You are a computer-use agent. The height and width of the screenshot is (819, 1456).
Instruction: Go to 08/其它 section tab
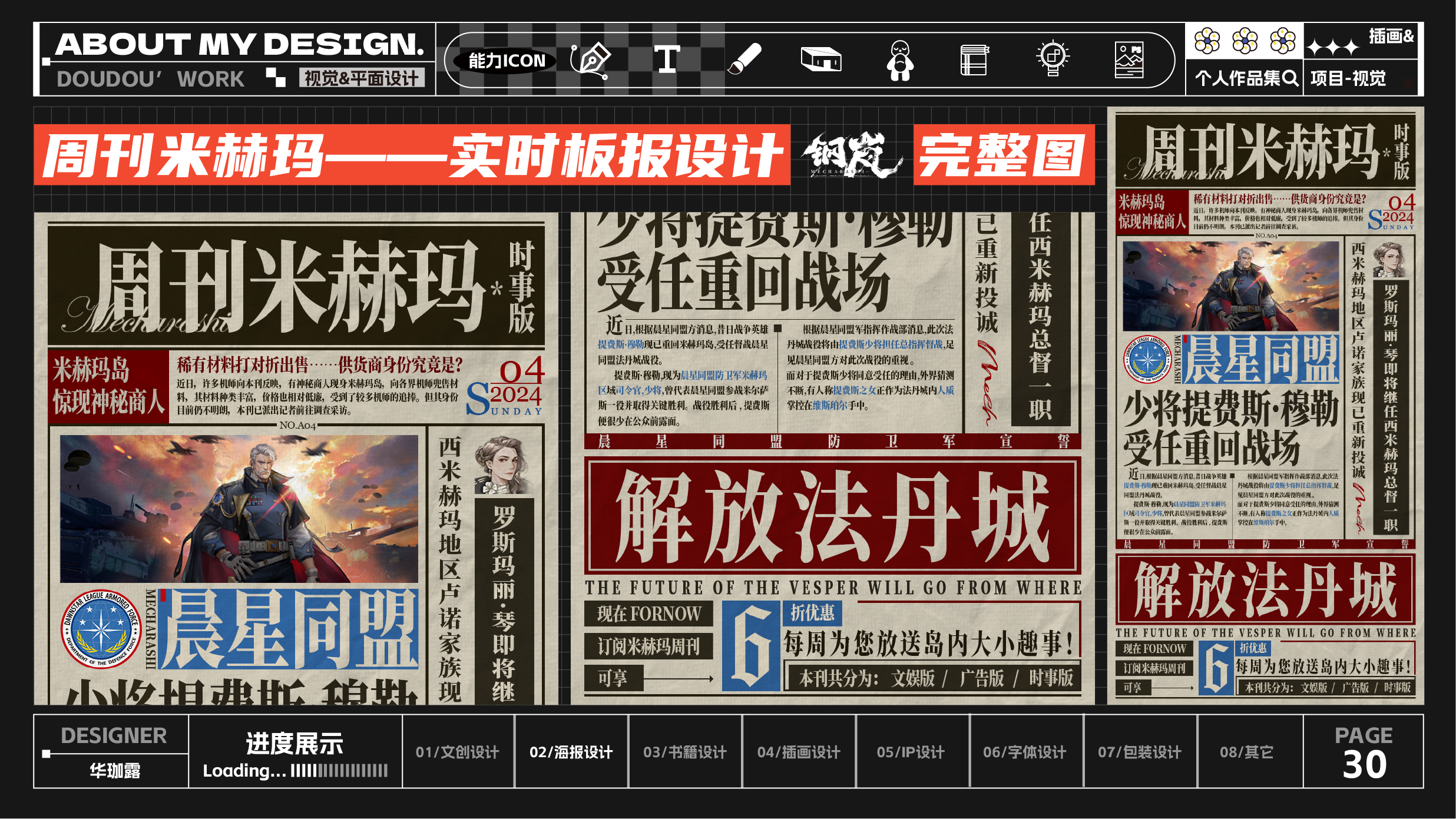[x=1246, y=752]
